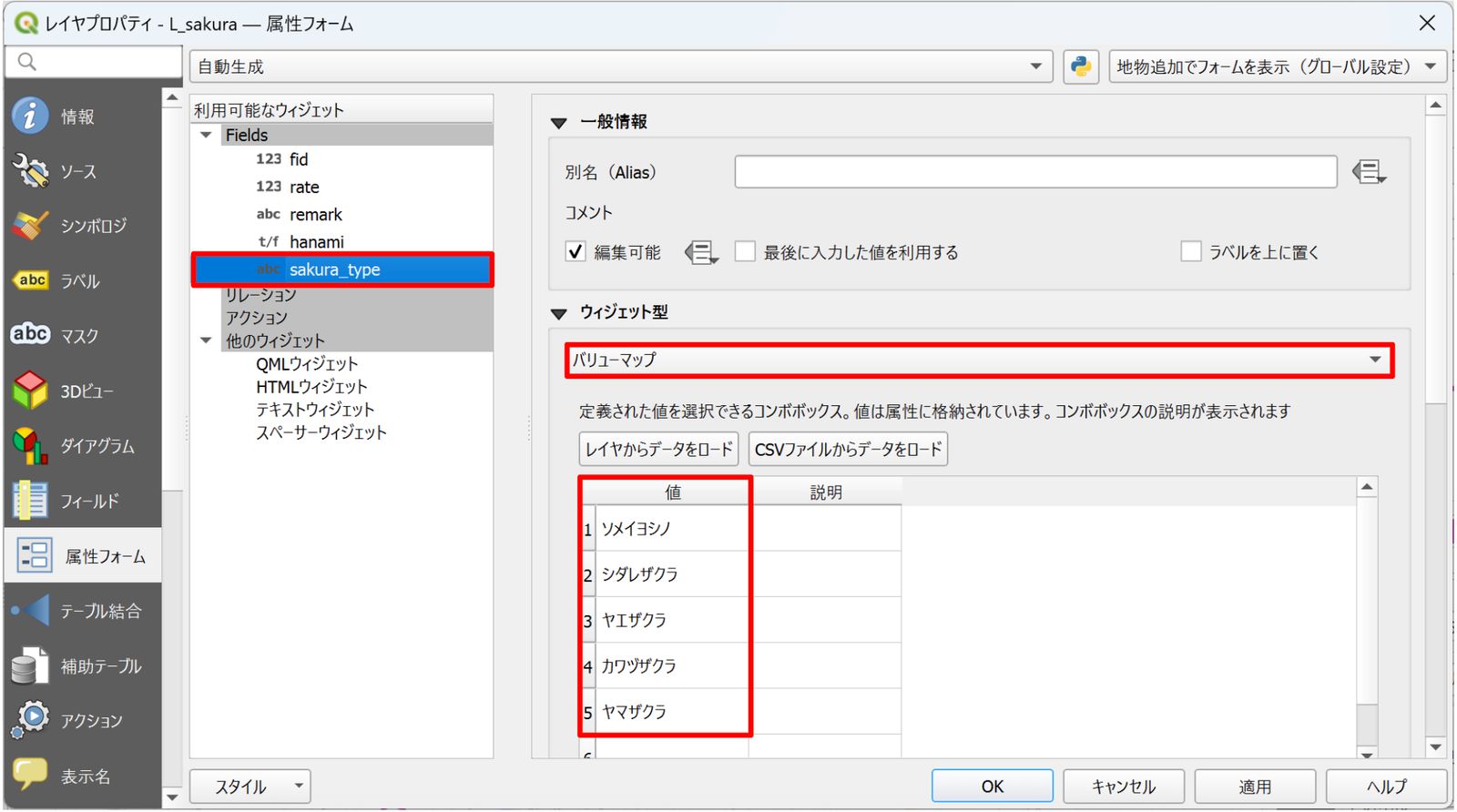This screenshot has width=1457, height=812.
Task: Click CSVファイルからデータをロード button
Action: [x=849, y=450]
